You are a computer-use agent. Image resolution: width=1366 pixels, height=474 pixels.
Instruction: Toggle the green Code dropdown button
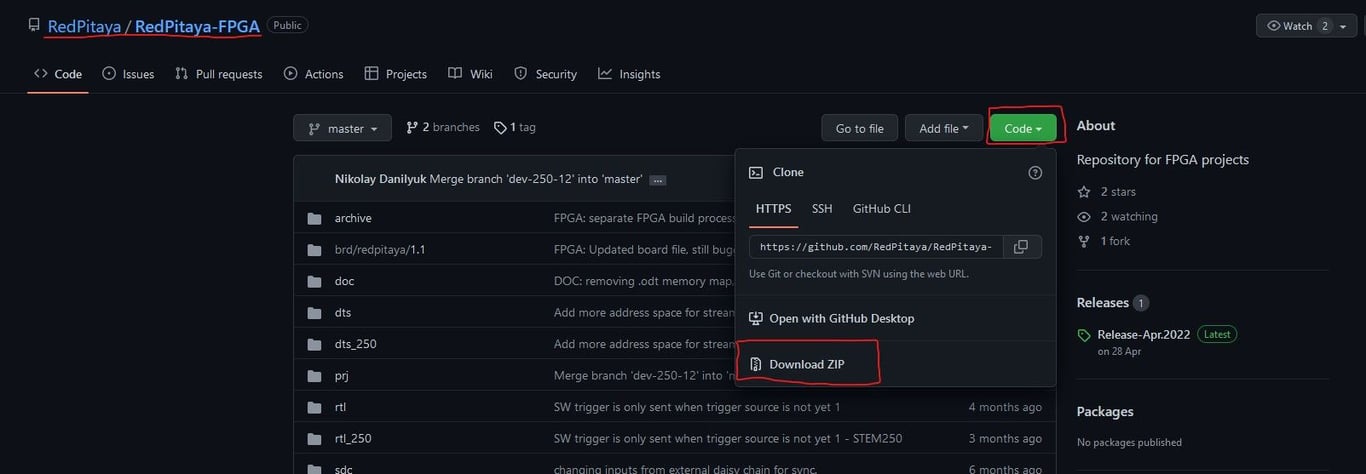click(1022, 128)
